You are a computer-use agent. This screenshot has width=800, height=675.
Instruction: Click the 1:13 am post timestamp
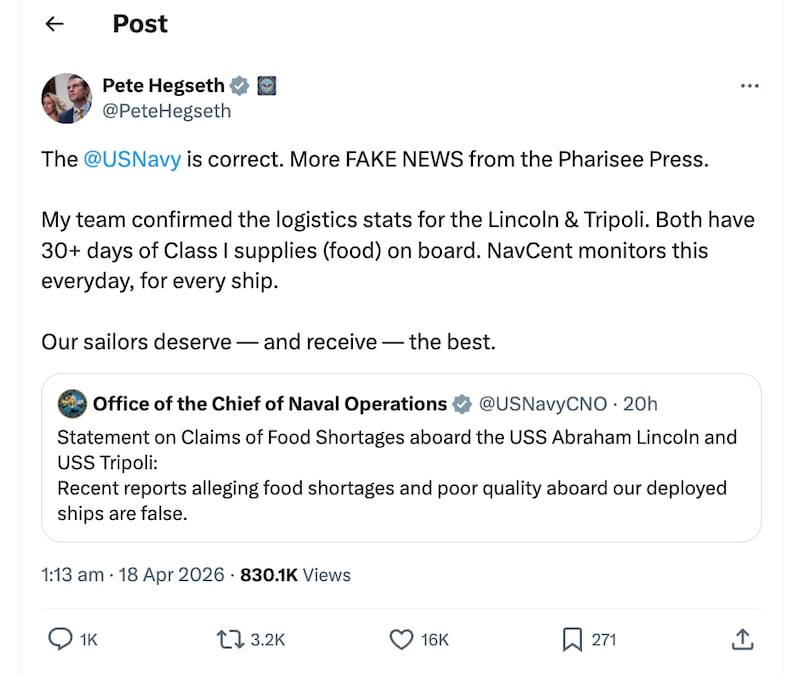pyautogui.click(x=72, y=575)
